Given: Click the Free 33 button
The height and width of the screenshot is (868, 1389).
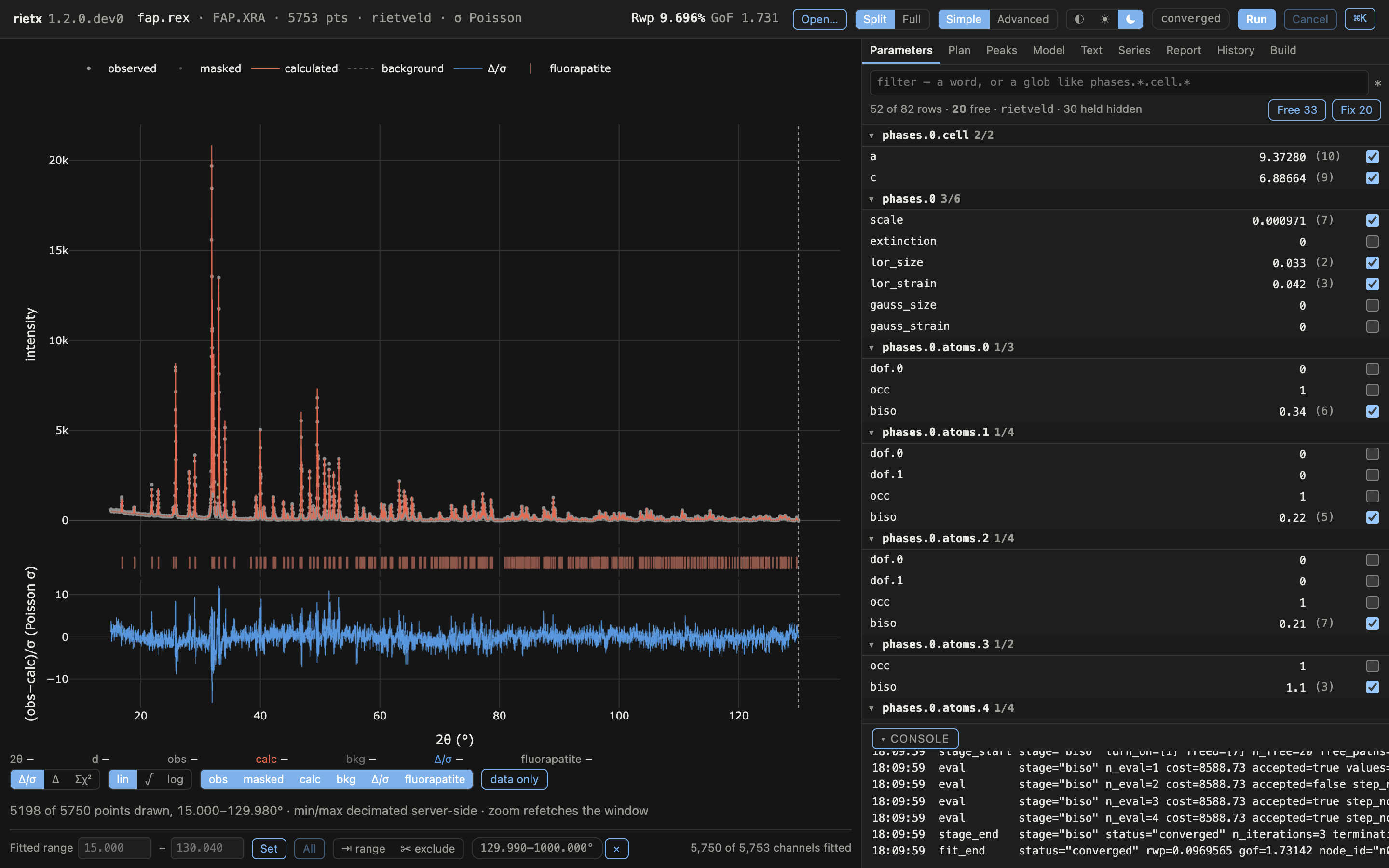Looking at the screenshot, I should [1296, 109].
